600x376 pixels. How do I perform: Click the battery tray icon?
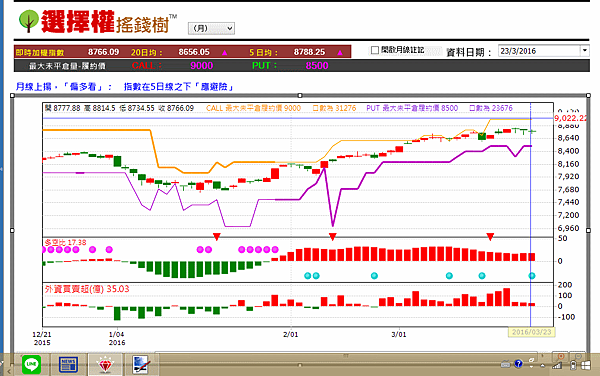pos(573,365)
